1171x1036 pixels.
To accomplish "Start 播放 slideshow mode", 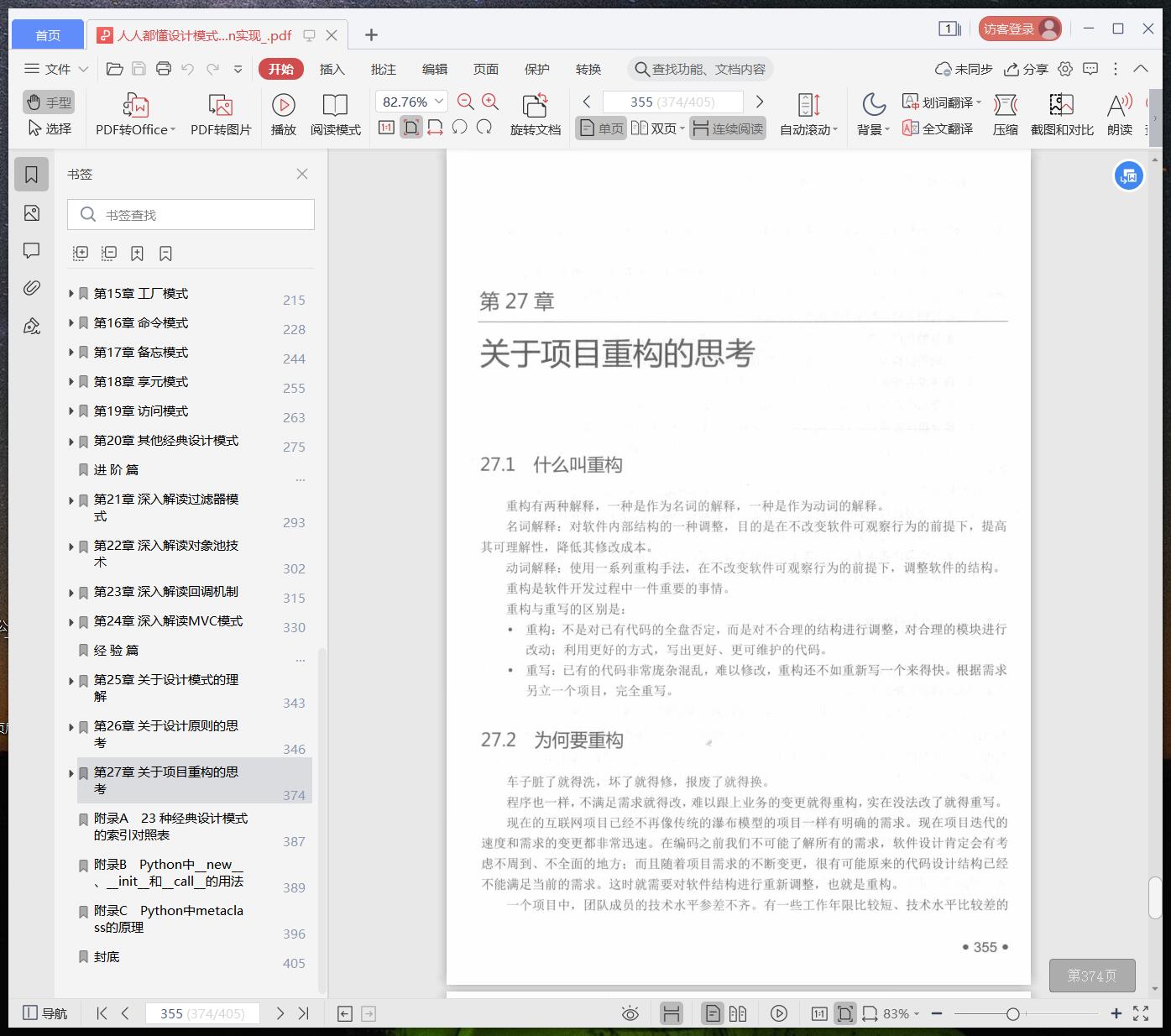I will point(284,114).
